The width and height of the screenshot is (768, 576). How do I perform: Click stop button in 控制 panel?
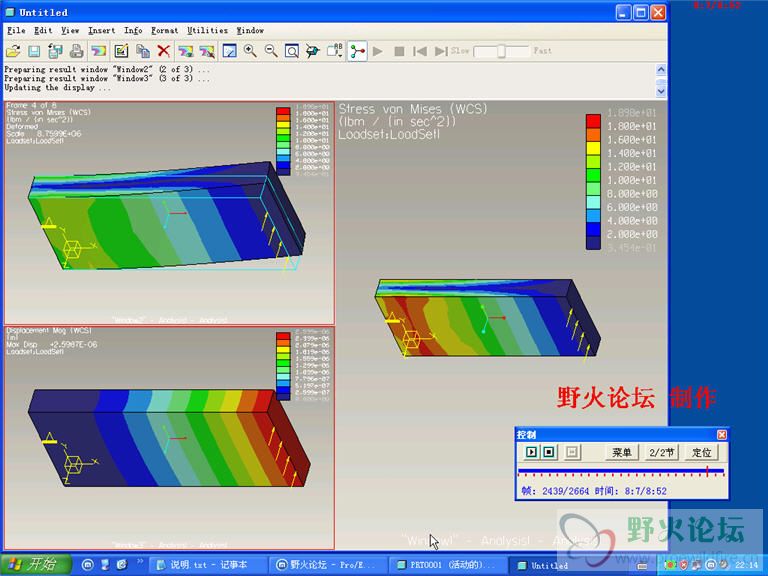549,452
